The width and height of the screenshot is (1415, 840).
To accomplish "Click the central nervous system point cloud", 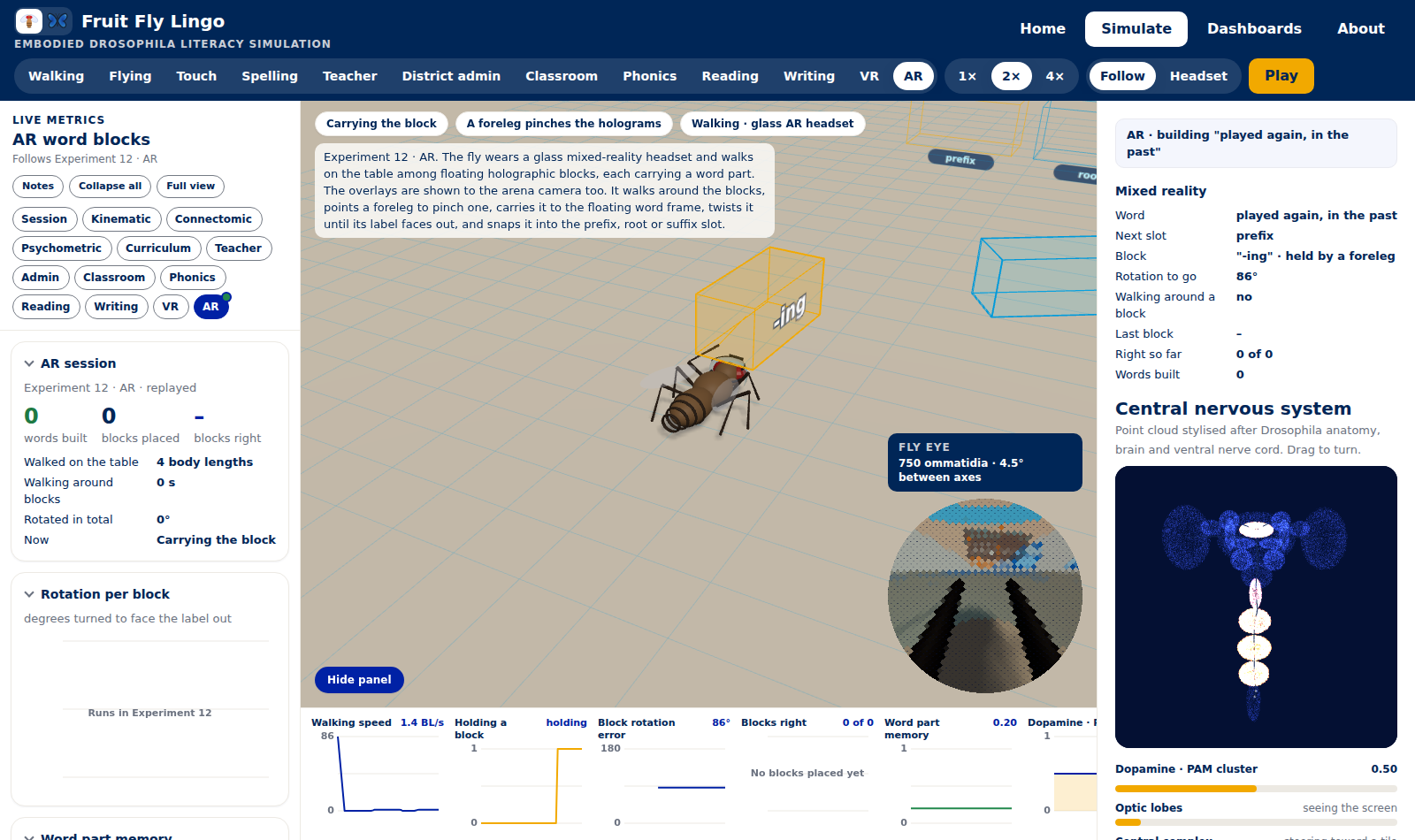I will click(x=1256, y=607).
